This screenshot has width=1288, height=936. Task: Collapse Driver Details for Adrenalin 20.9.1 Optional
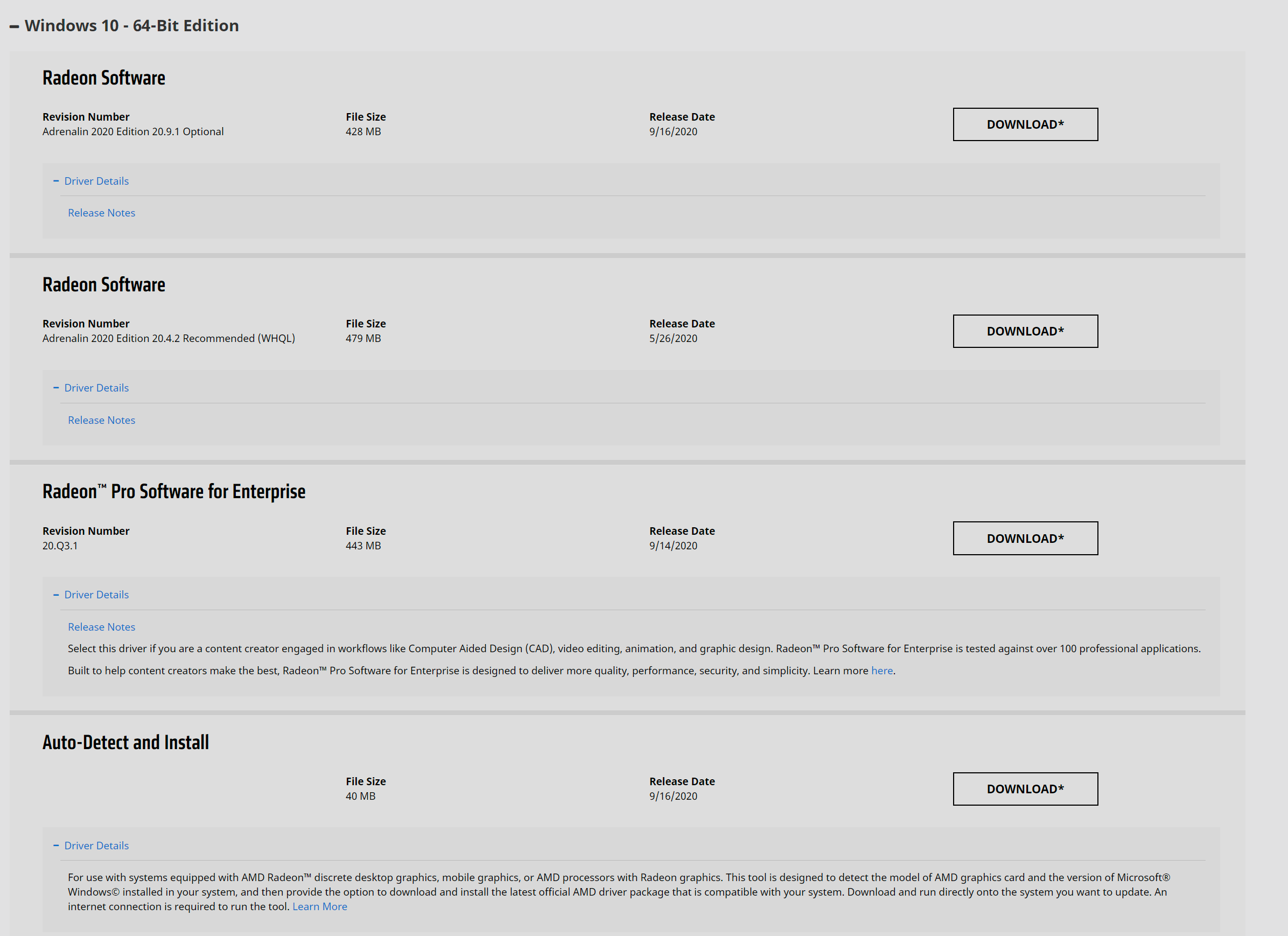click(x=91, y=180)
